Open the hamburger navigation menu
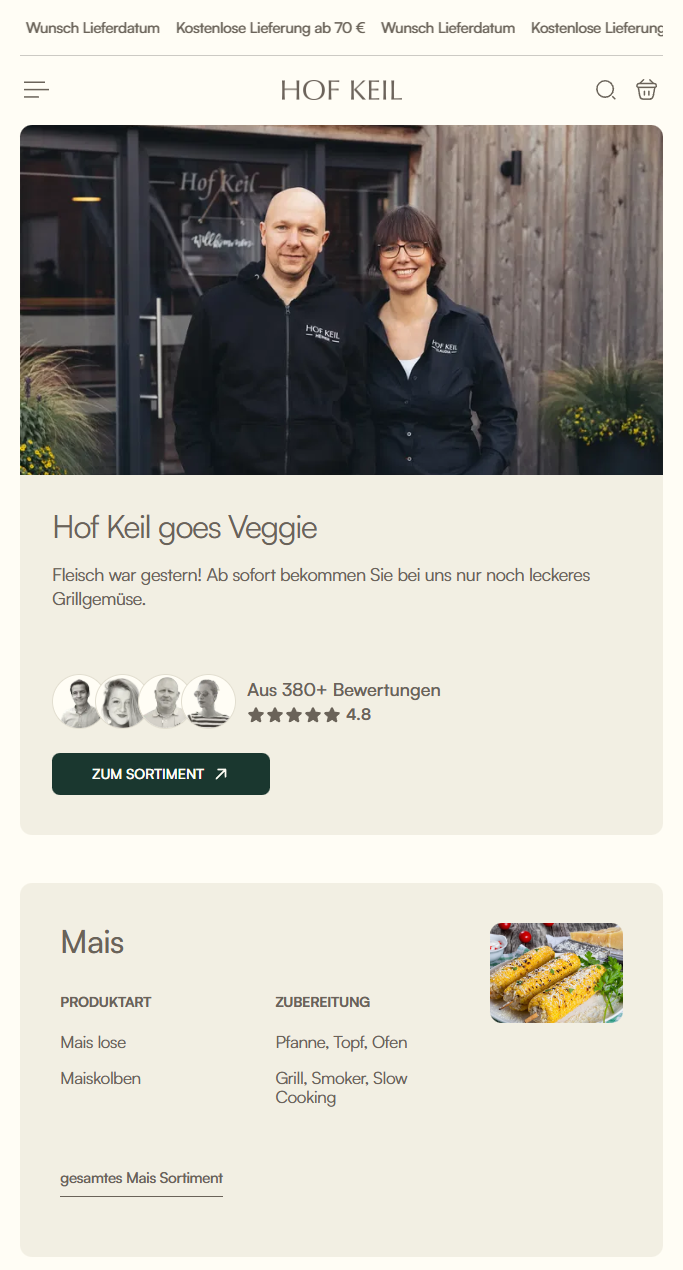 point(37,90)
